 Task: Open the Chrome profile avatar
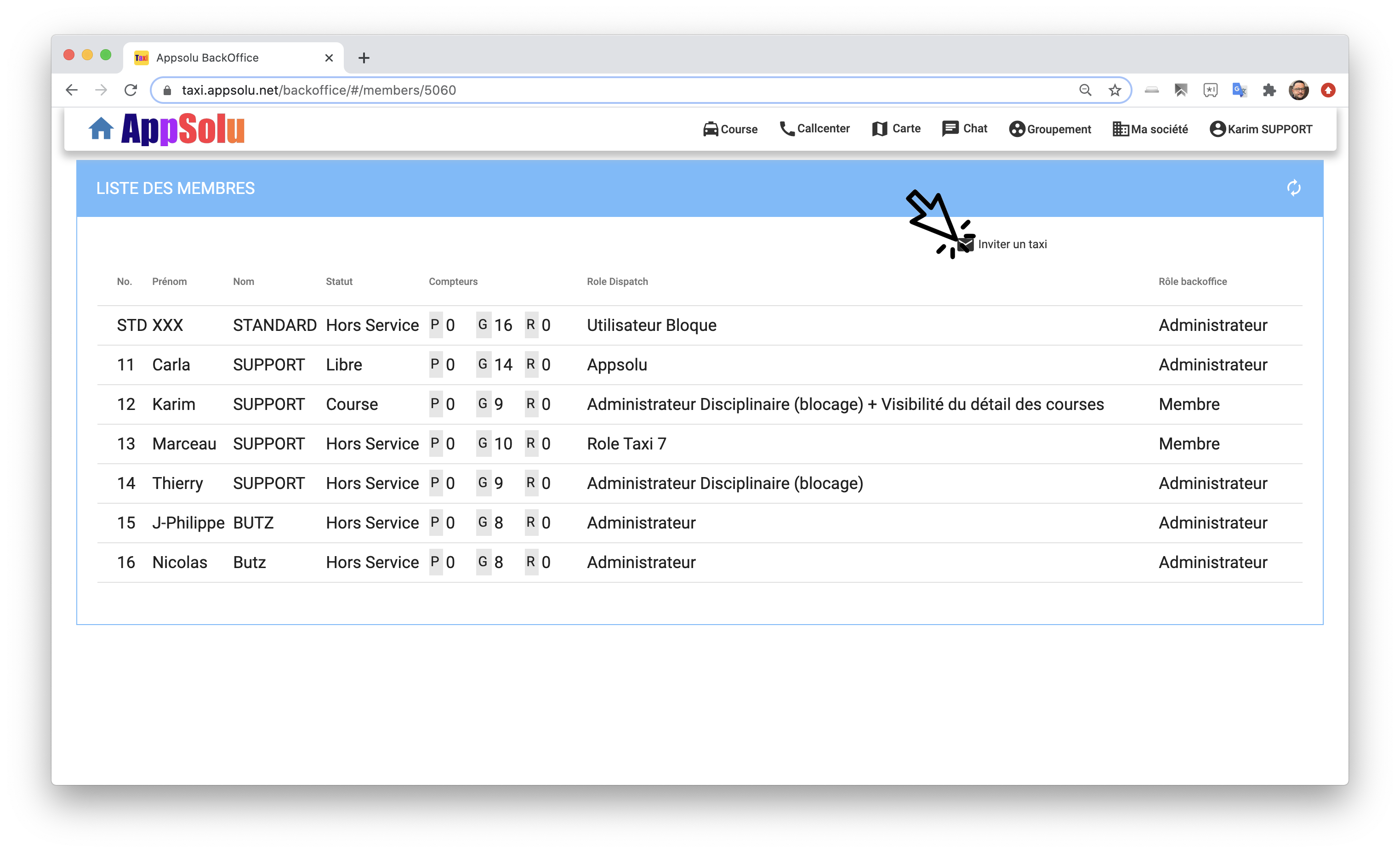1298,91
